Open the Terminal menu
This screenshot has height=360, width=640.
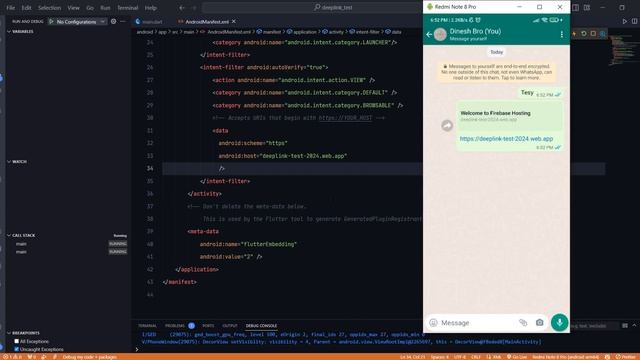pyautogui.click(x=127, y=8)
